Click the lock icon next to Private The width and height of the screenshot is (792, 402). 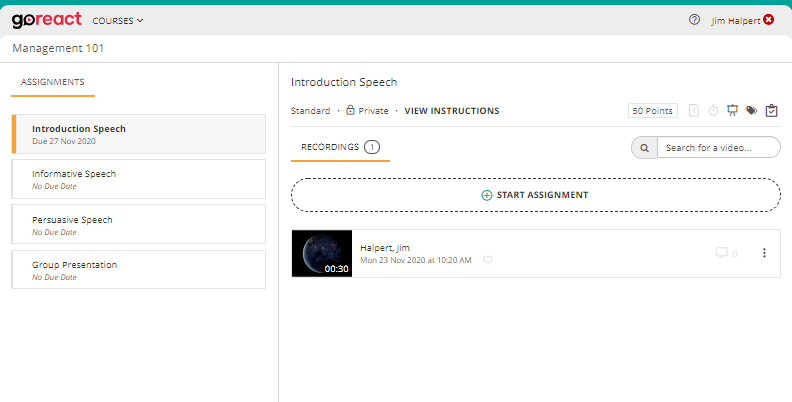tap(350, 110)
